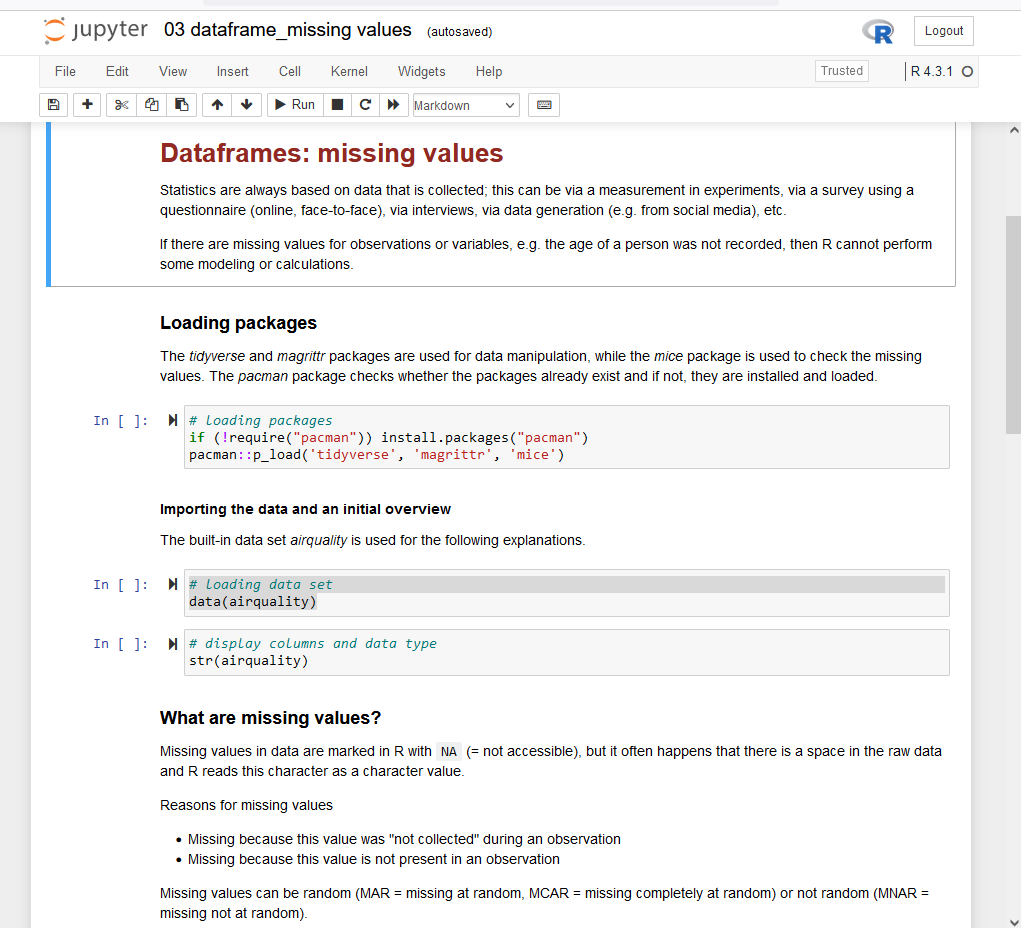Paste cells below using clipboard icon

point(181,105)
